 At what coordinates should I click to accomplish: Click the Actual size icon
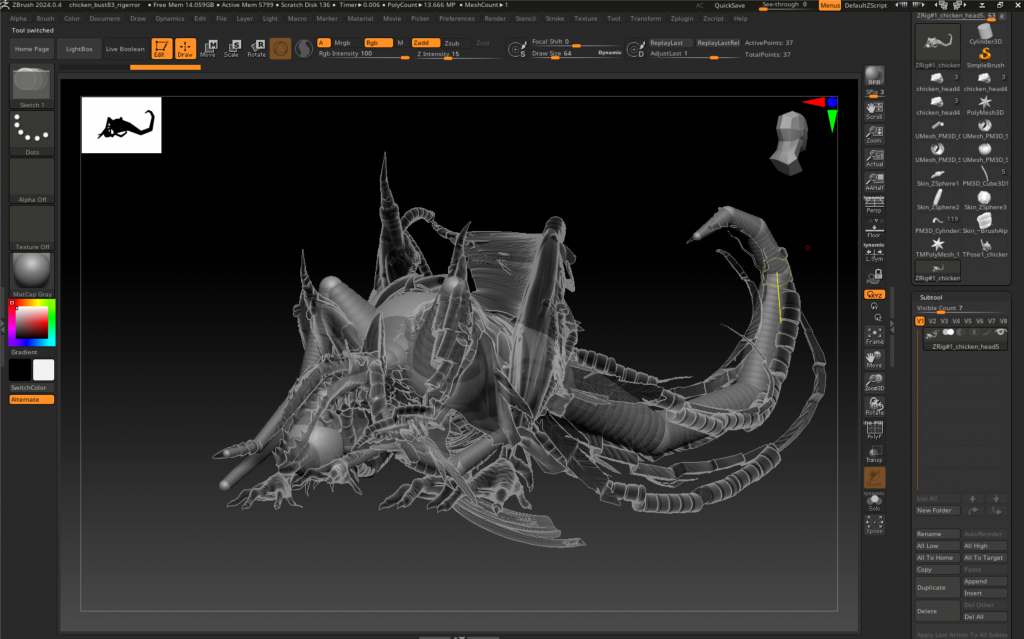[874, 158]
